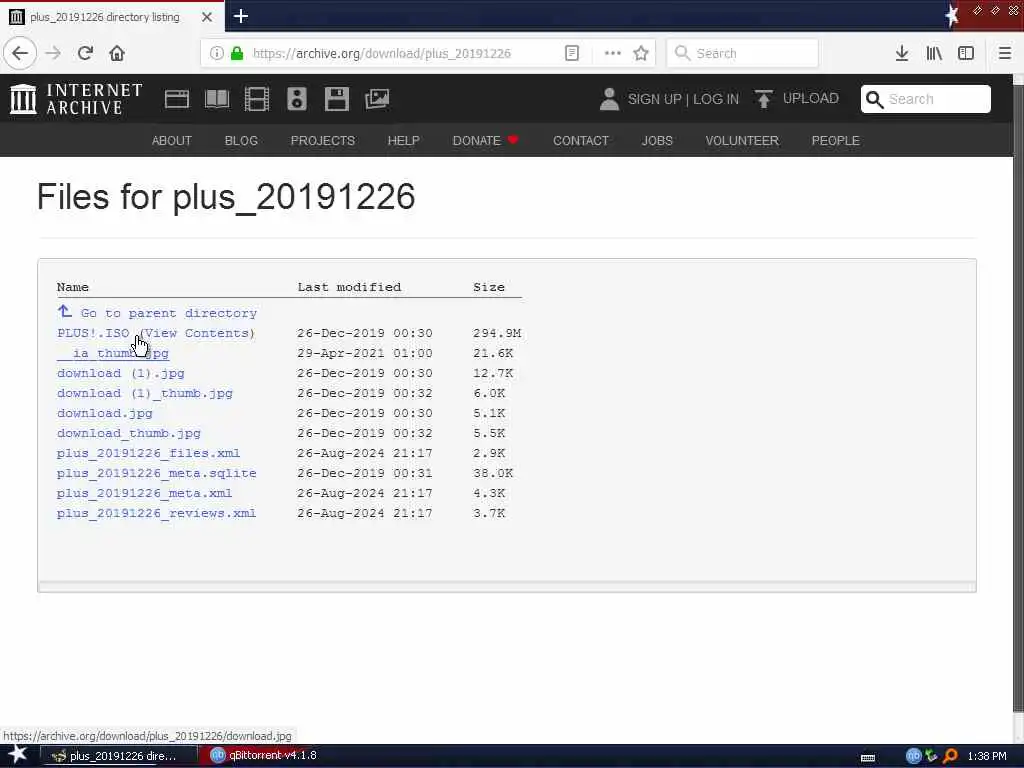Click the UPLOAD link text

pyautogui.click(x=810, y=99)
